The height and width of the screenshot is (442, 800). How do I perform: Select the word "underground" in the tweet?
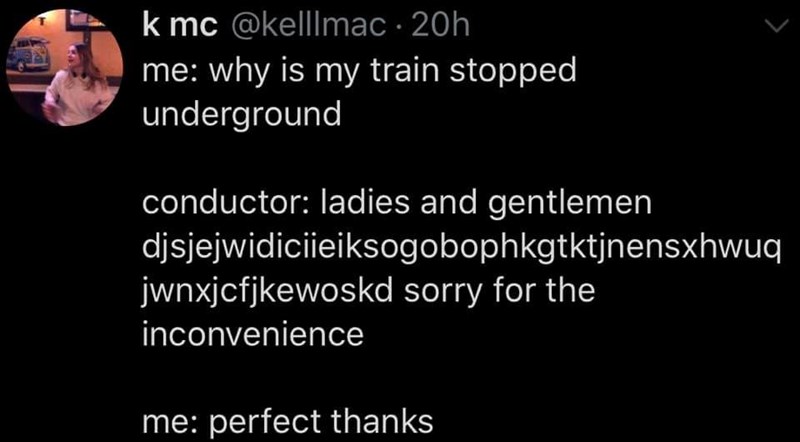(x=241, y=113)
